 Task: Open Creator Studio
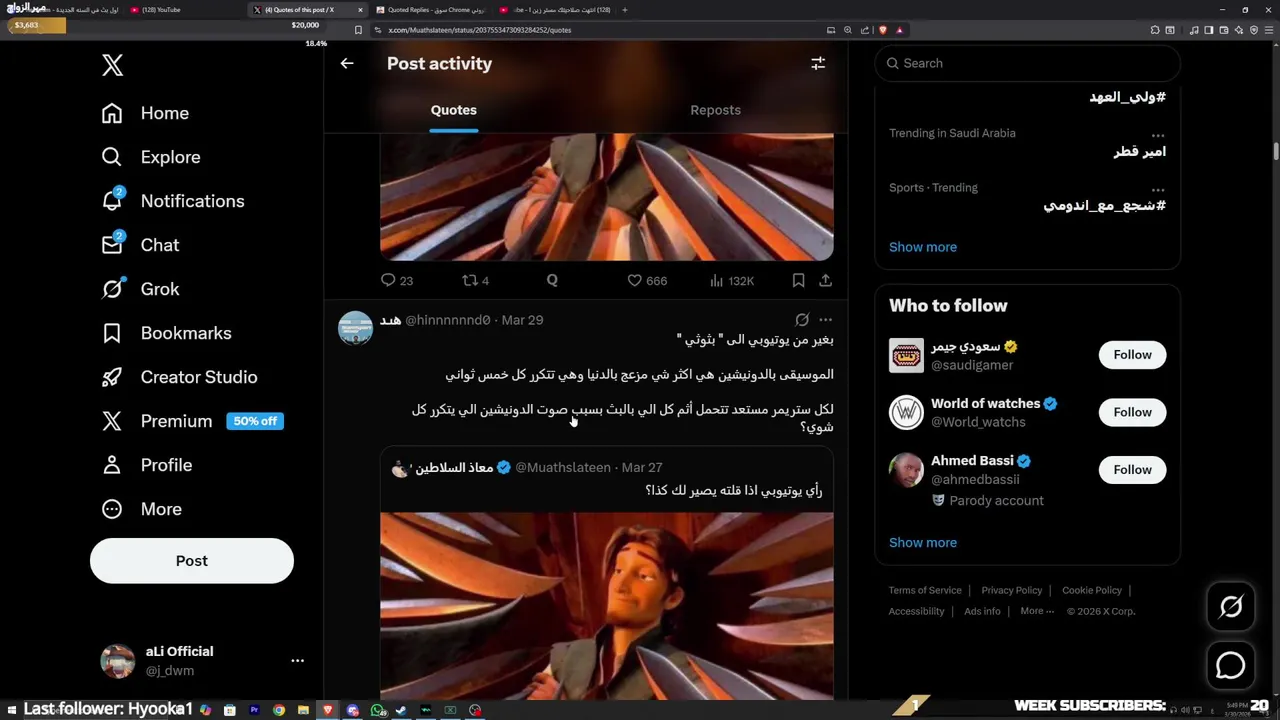tap(179, 377)
